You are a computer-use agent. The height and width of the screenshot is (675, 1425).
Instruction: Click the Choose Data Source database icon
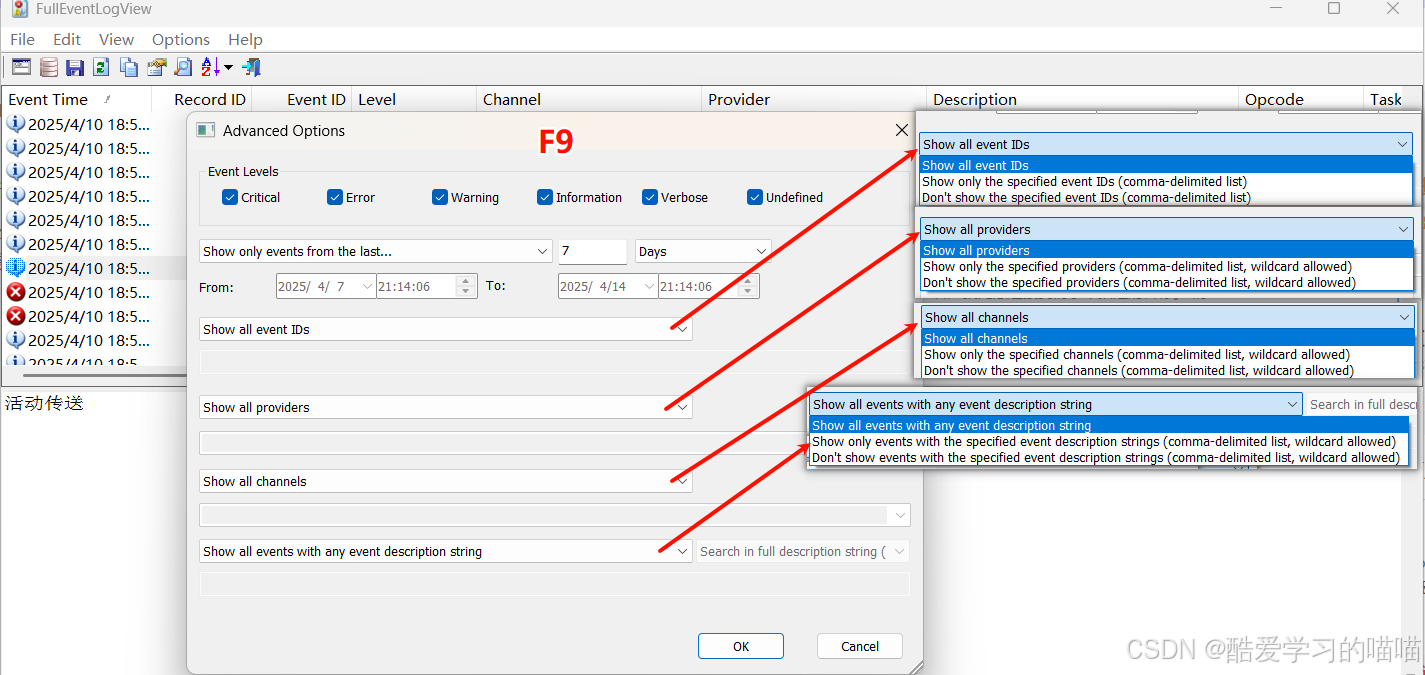[x=48, y=66]
